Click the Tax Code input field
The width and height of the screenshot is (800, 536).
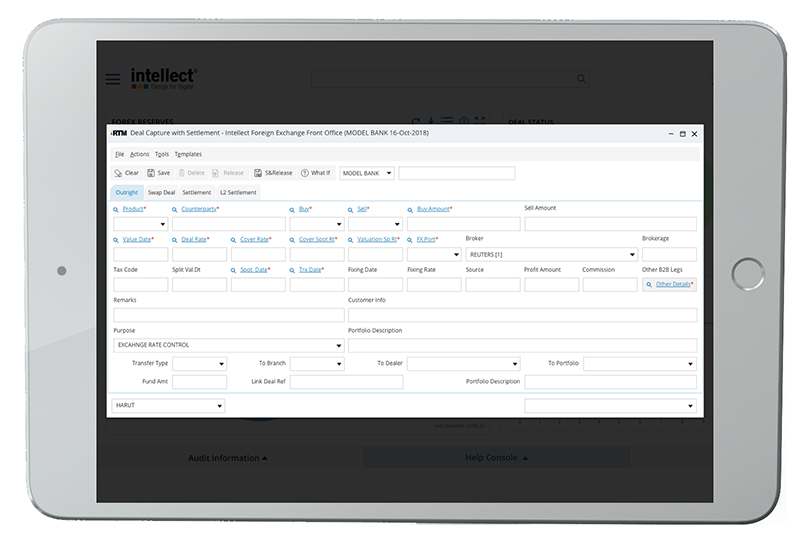click(x=140, y=285)
